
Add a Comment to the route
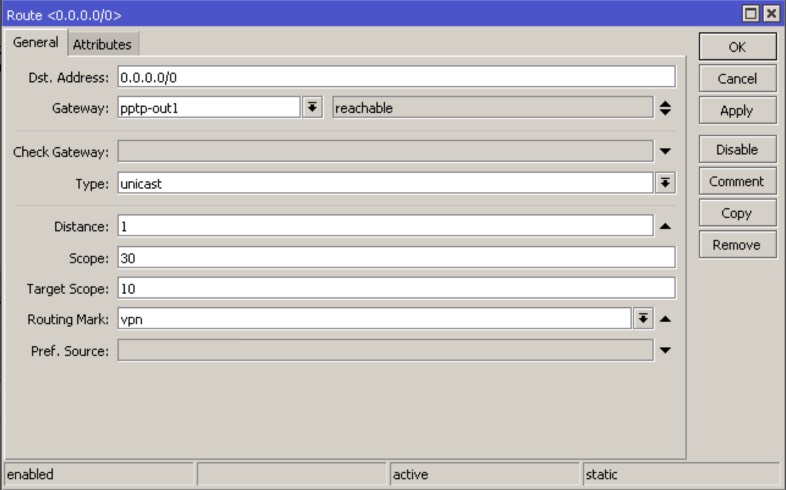736,181
